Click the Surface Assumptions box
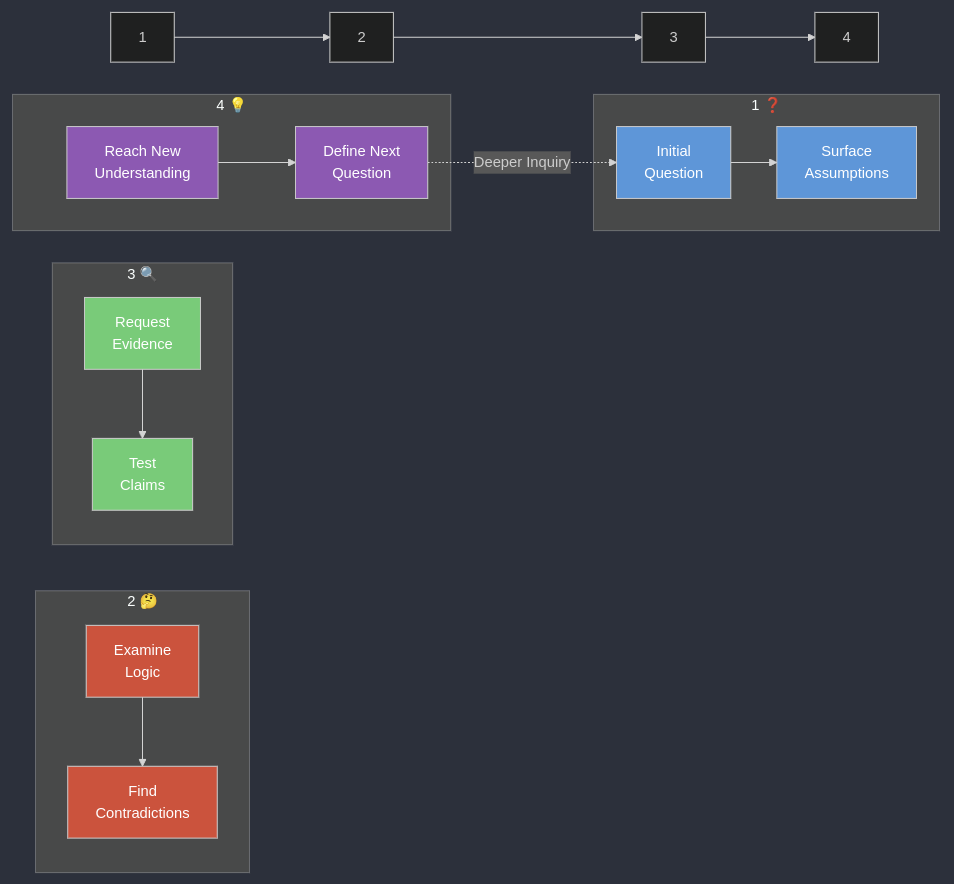Image resolution: width=954 pixels, height=884 pixels. pos(846,162)
